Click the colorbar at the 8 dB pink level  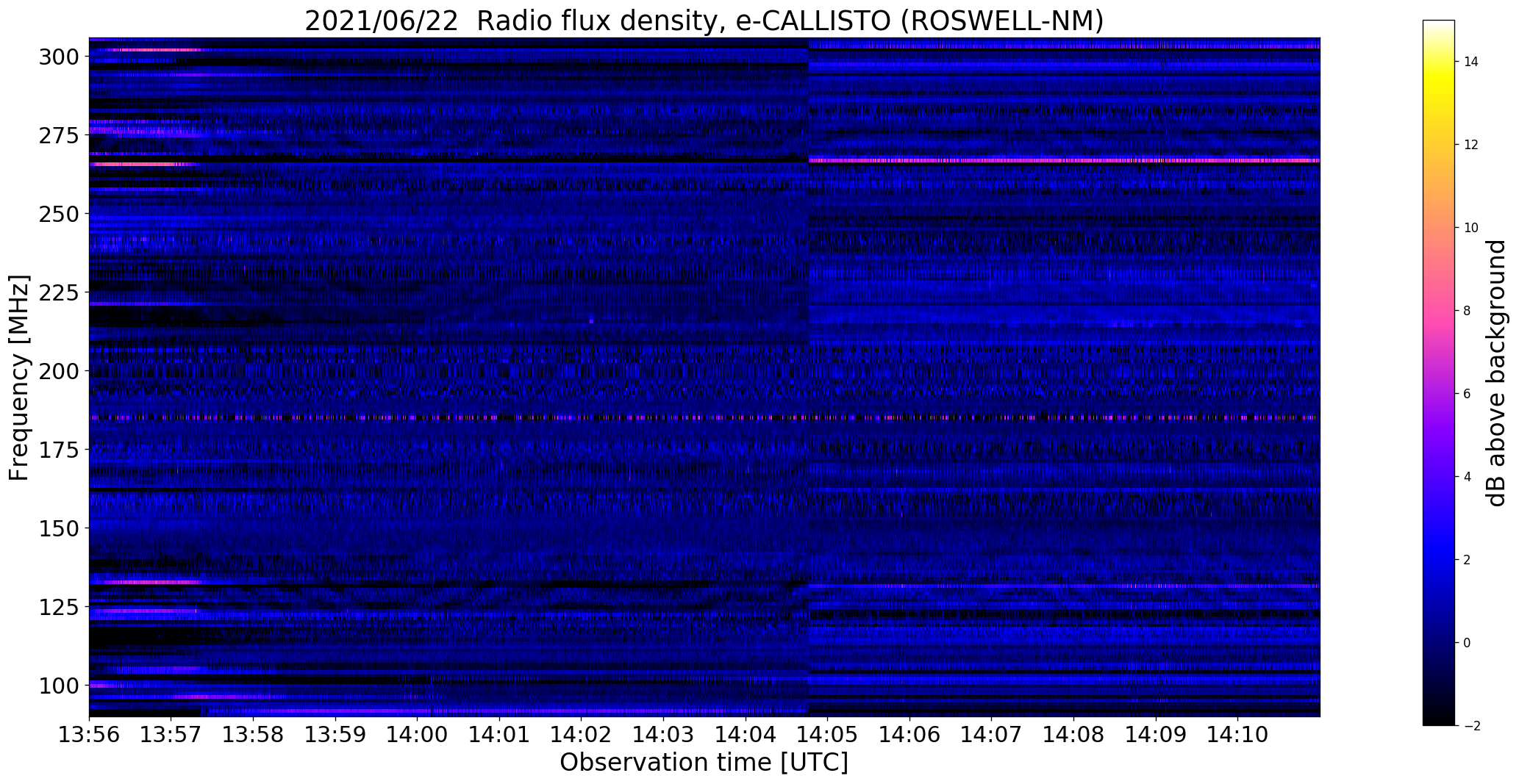[1439, 311]
